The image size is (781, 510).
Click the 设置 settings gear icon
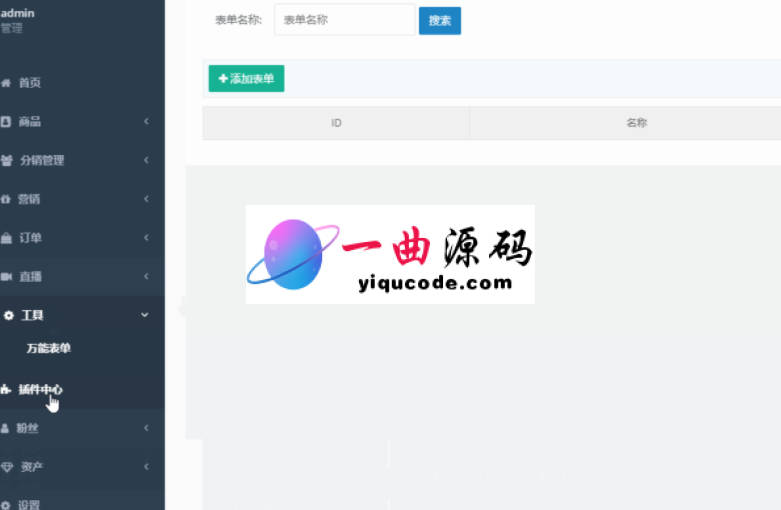pos(5,505)
